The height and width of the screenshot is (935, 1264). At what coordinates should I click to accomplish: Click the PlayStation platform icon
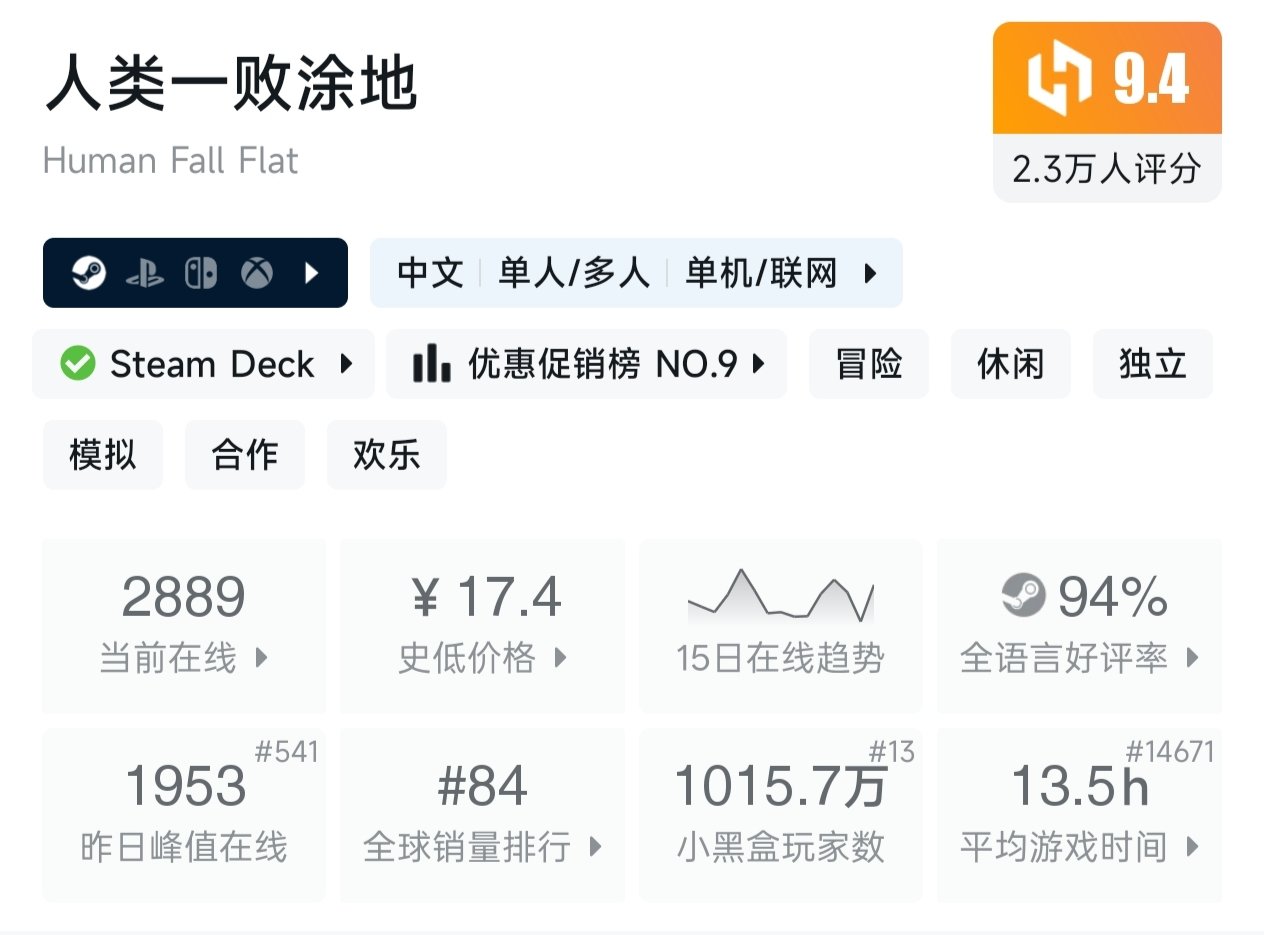pos(145,273)
